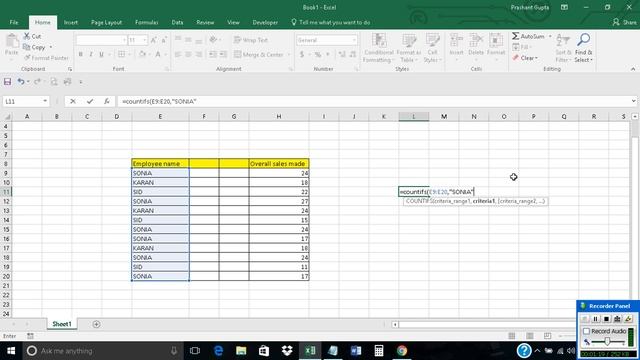The height and width of the screenshot is (360, 640).
Task: Open Conditional Formatting menu
Action: pos(379,48)
